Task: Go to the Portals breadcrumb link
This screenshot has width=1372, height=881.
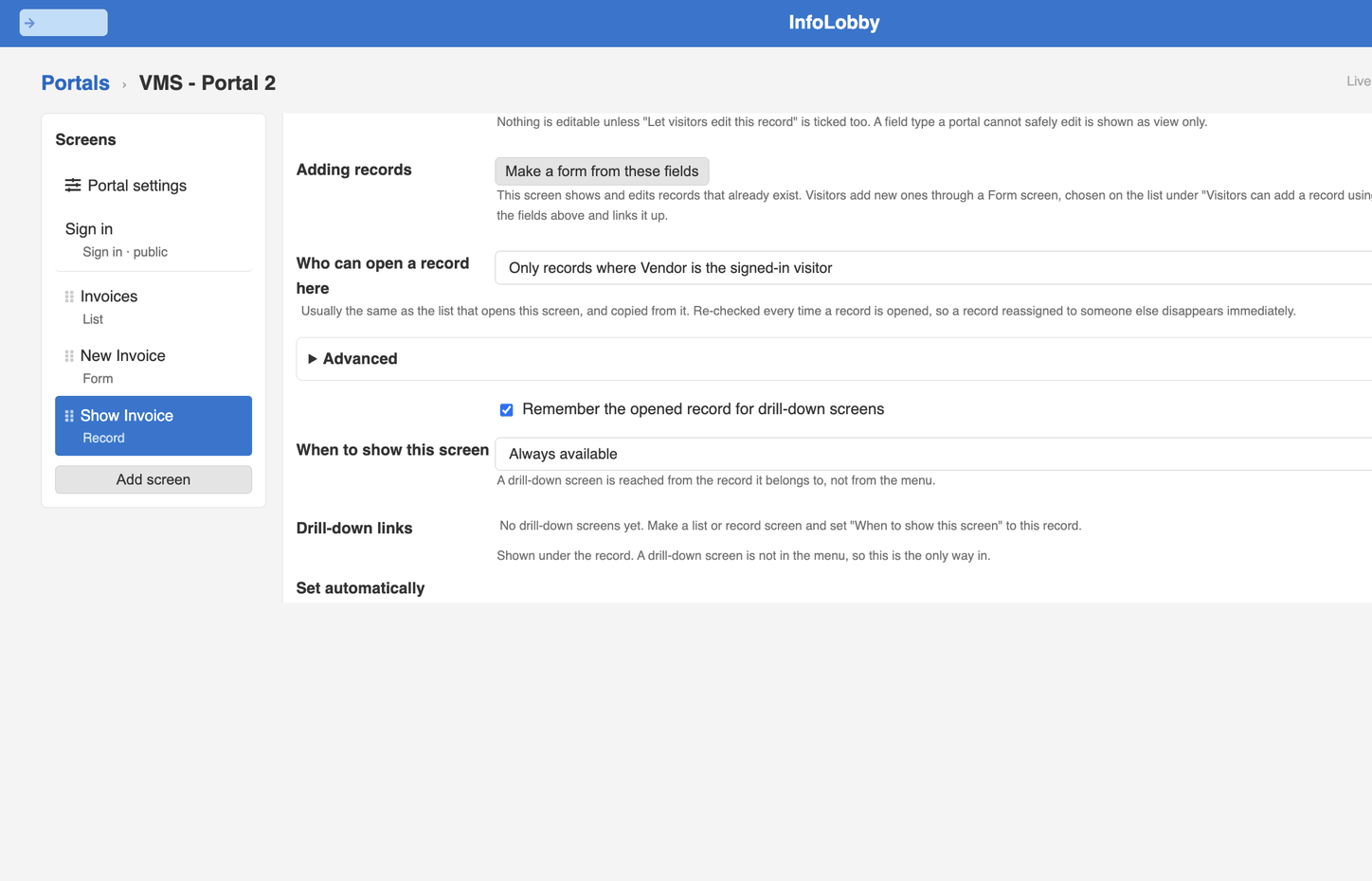Action: click(76, 83)
